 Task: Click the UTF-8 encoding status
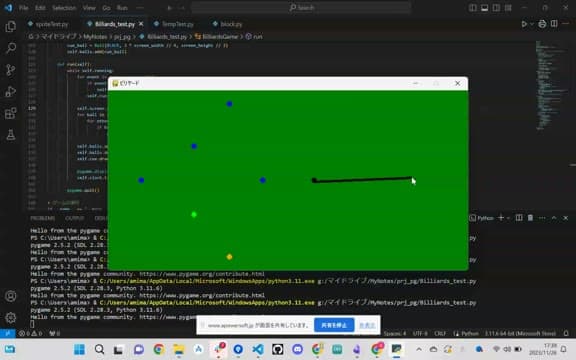[420, 334]
